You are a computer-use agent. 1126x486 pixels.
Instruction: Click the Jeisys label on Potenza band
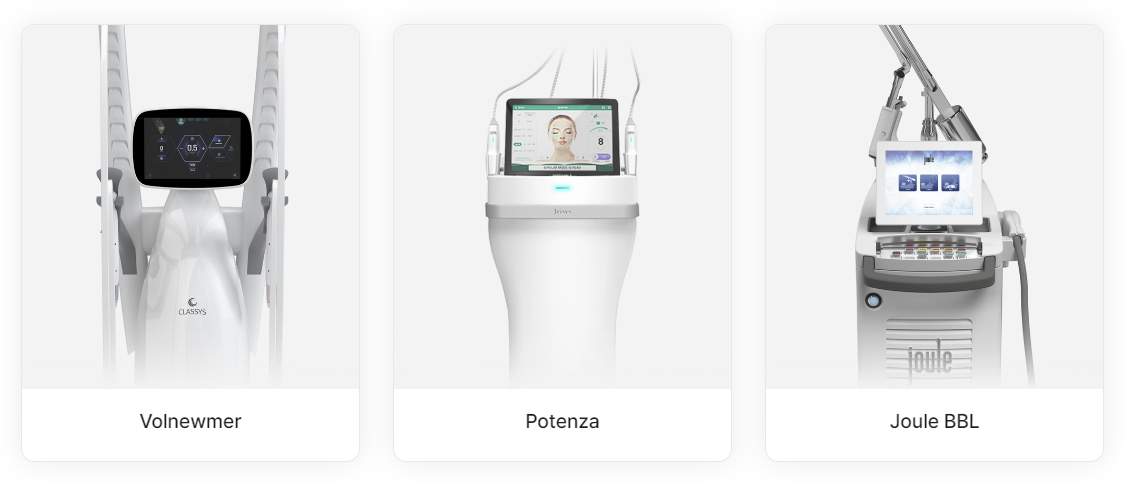(x=562, y=211)
